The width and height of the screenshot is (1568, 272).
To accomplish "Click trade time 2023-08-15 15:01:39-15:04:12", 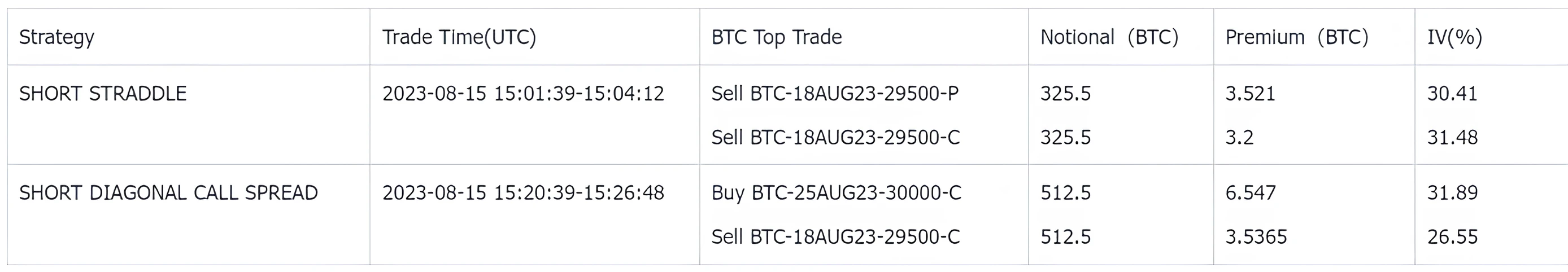I will coord(523,94).
